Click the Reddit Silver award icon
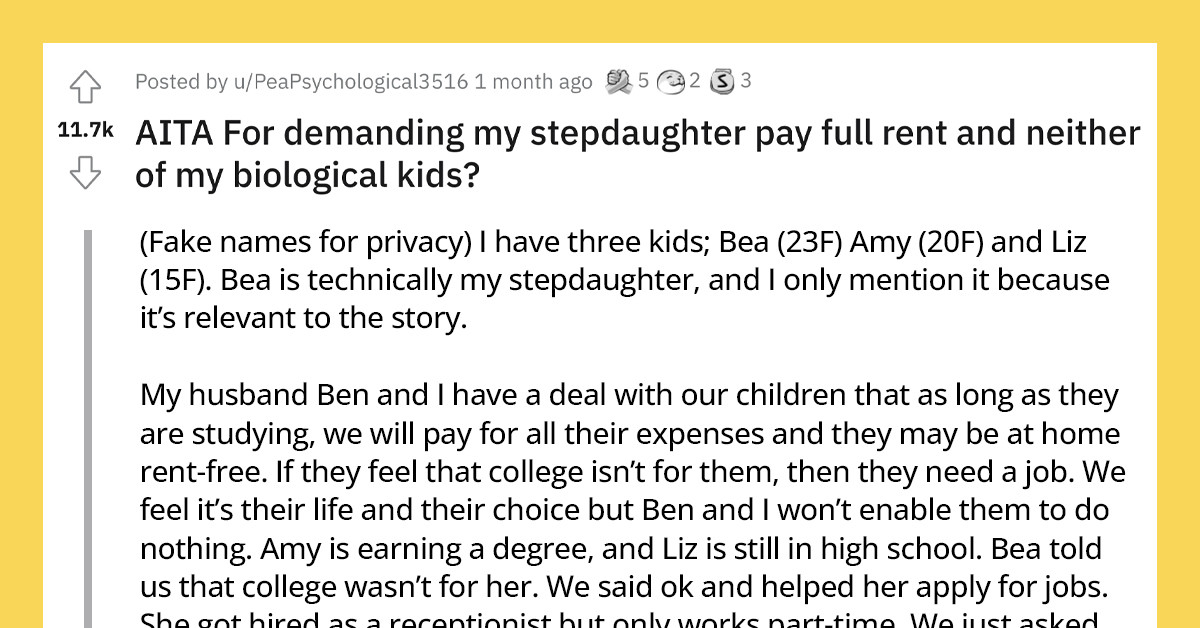The width and height of the screenshot is (1200, 628). point(722,82)
